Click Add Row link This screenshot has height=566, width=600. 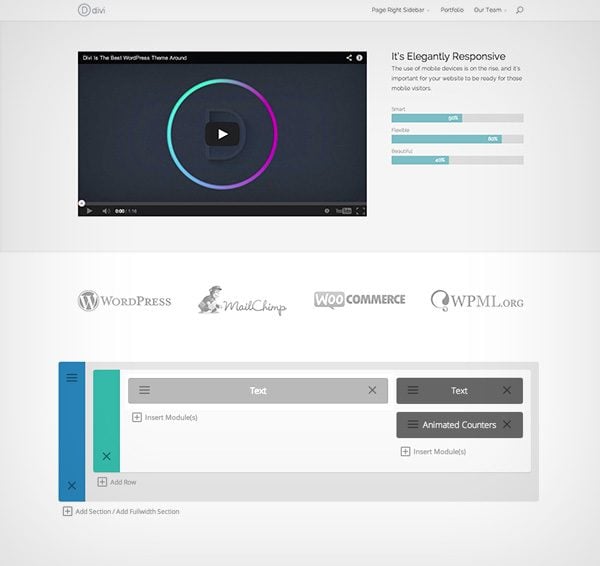pyautogui.click(x=117, y=482)
